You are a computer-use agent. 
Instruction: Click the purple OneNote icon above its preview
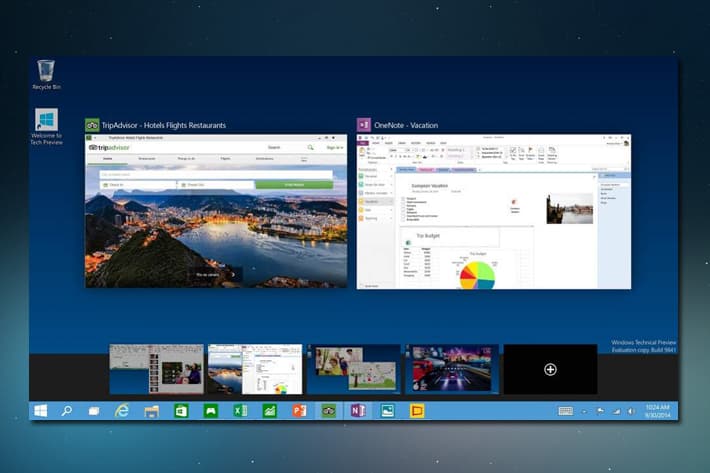(x=364, y=125)
